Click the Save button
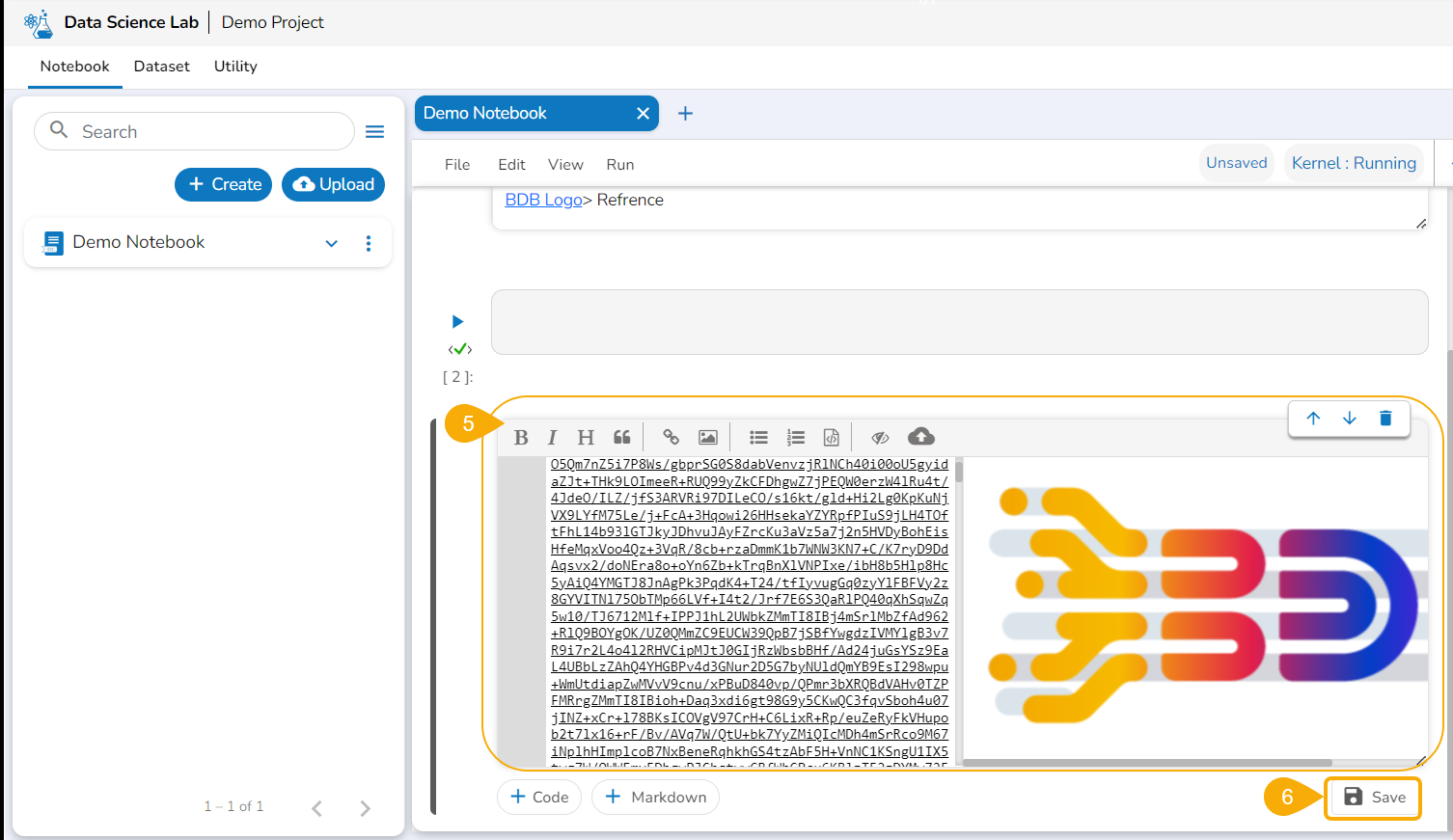 point(1373,798)
